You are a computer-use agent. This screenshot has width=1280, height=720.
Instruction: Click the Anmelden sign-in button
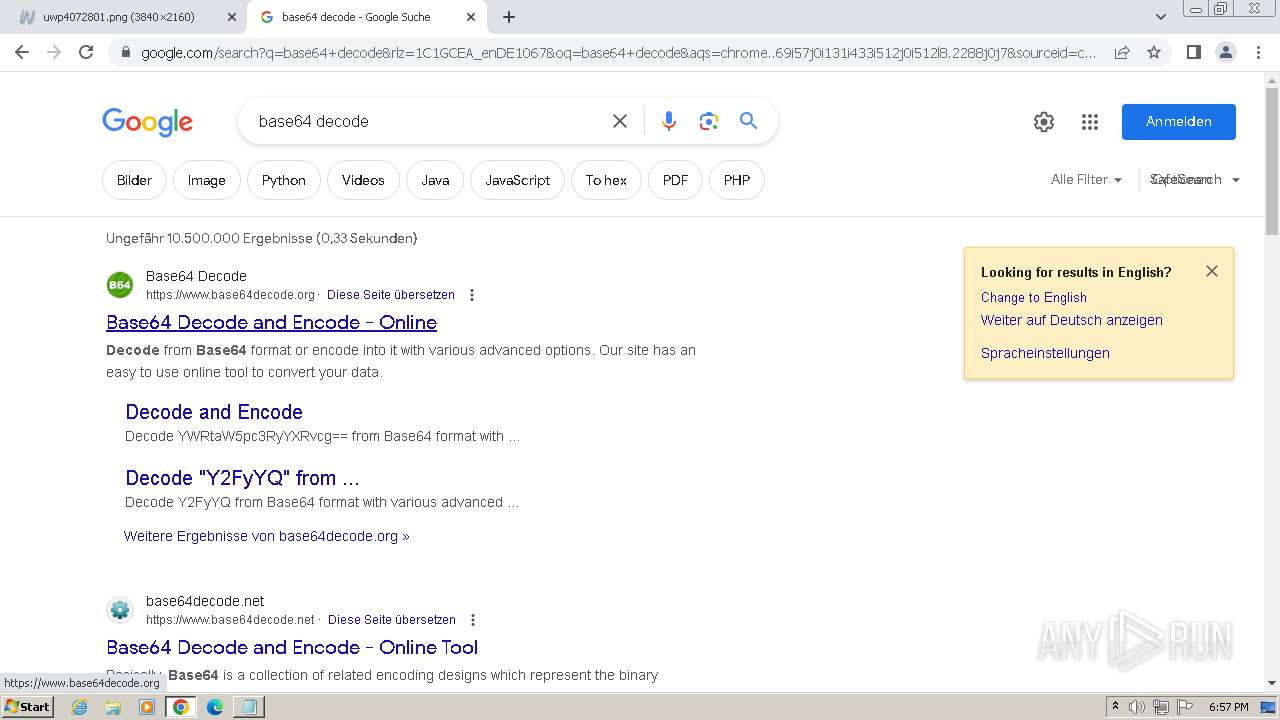(1178, 121)
